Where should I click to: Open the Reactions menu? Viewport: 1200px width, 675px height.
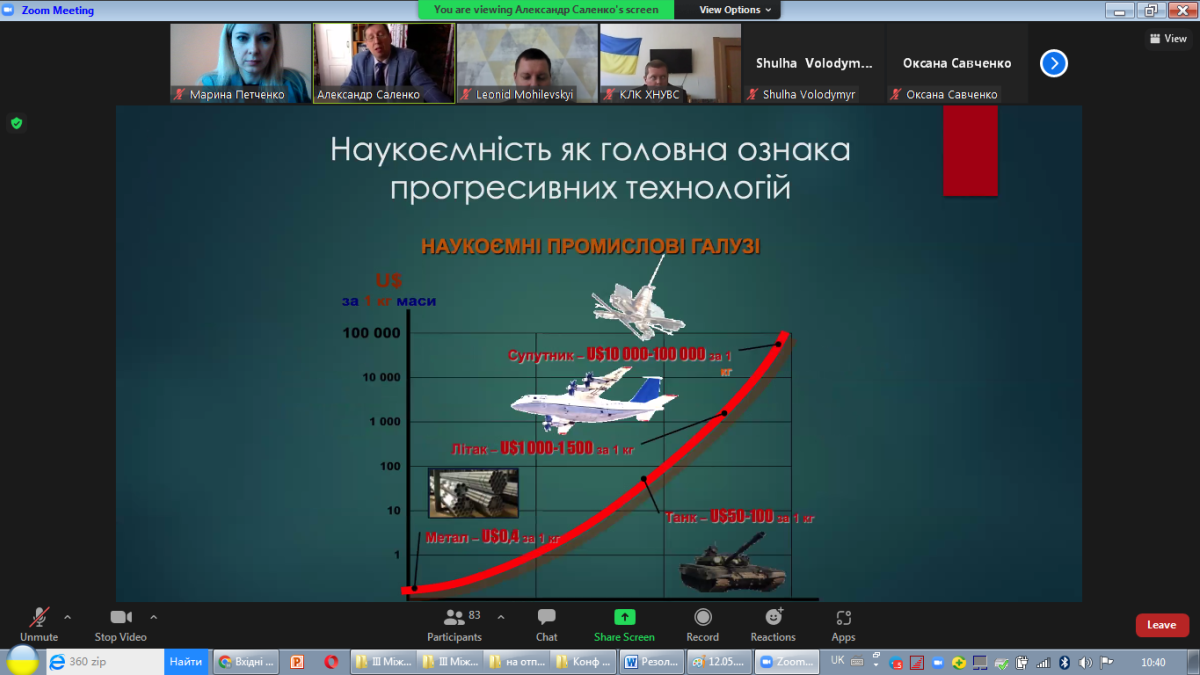pos(773,625)
